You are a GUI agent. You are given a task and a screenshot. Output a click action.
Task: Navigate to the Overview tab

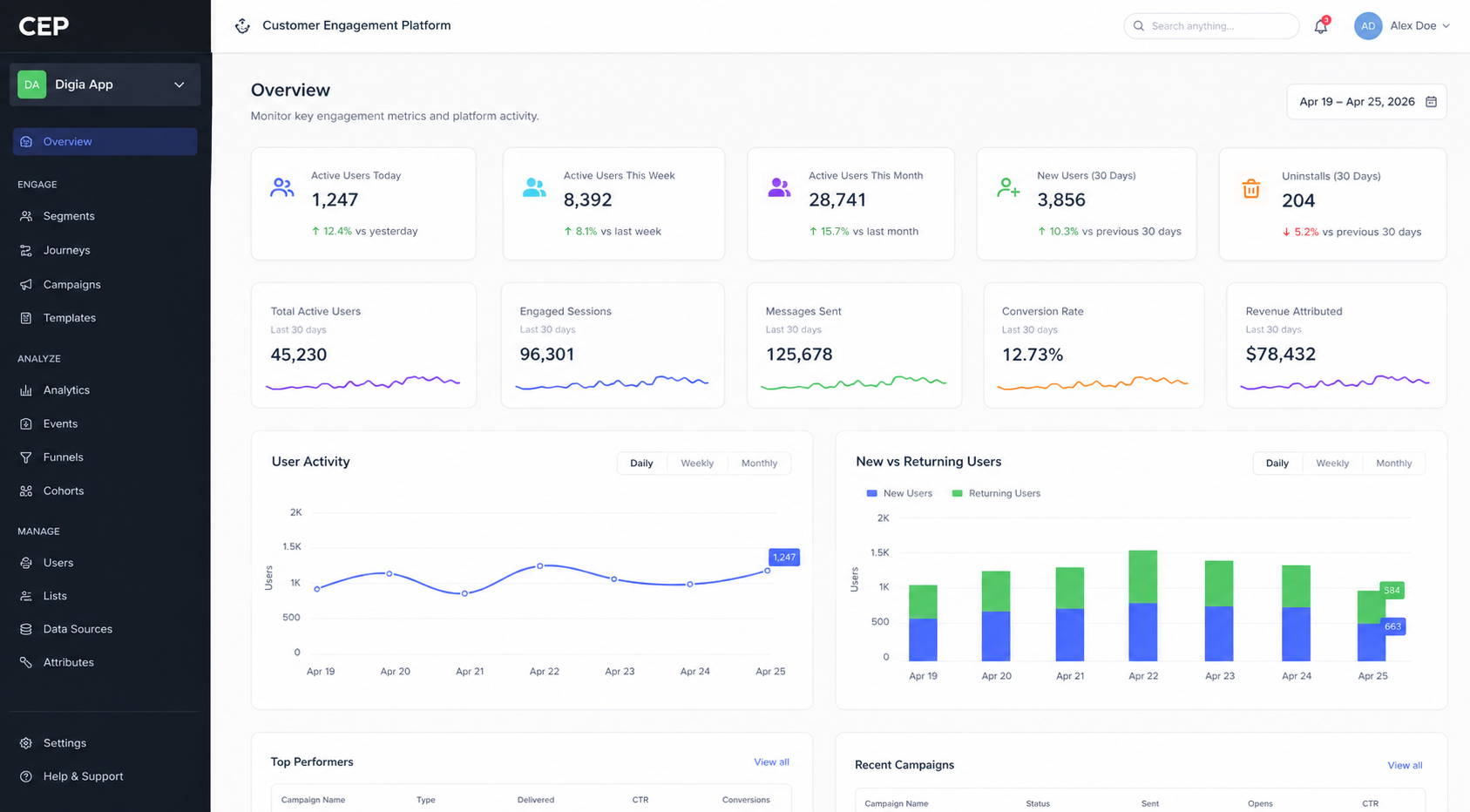pos(67,141)
